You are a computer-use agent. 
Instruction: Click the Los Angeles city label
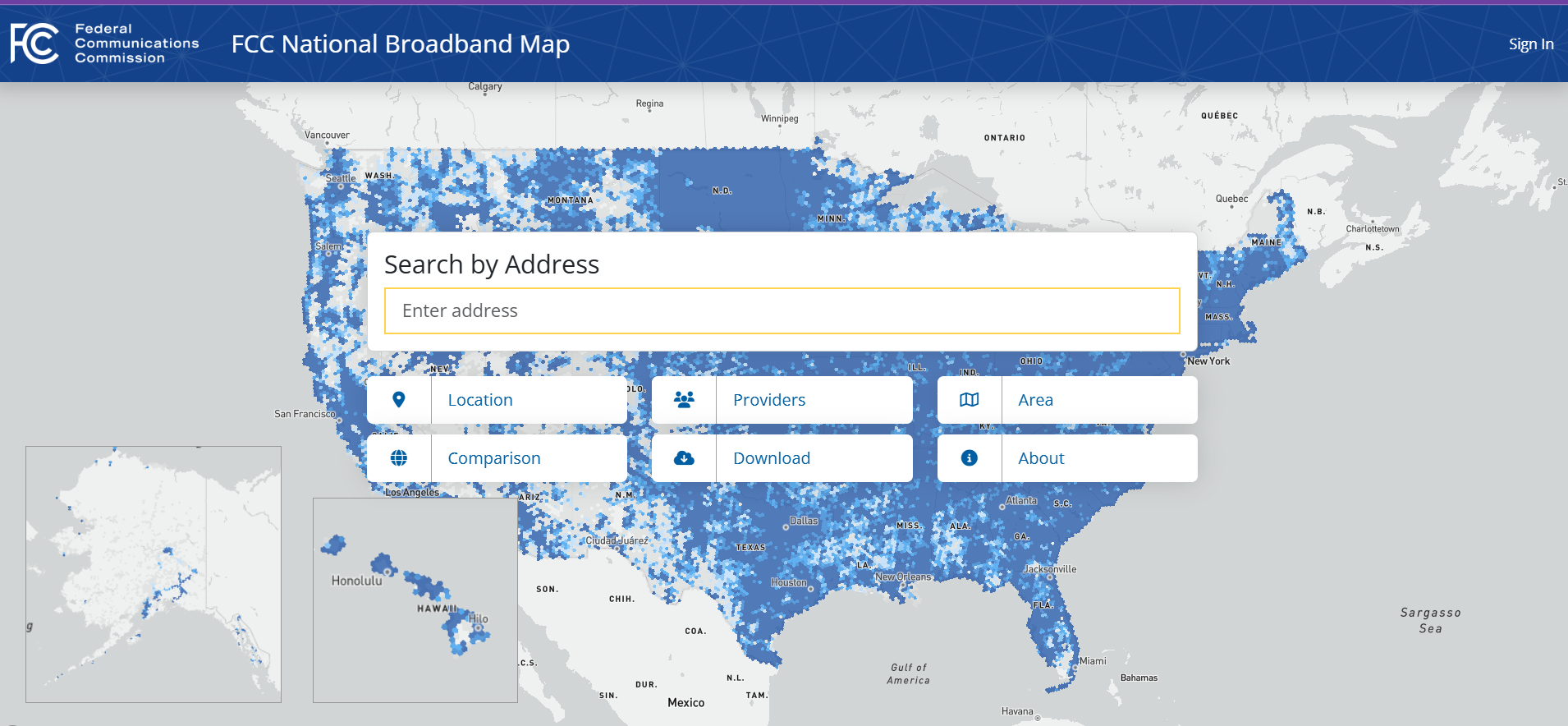[x=412, y=493]
